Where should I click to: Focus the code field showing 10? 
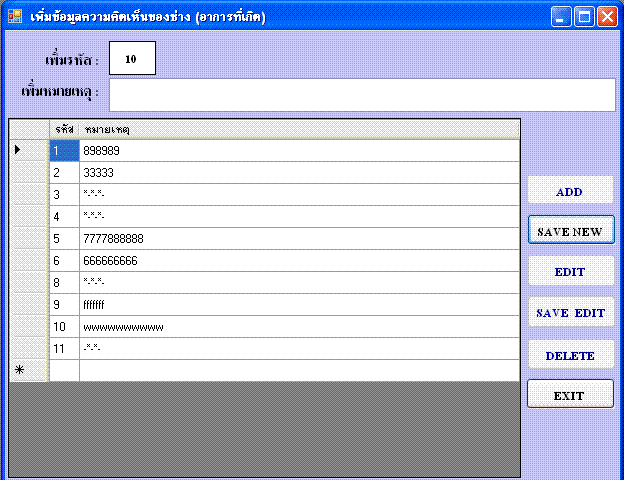(133, 58)
